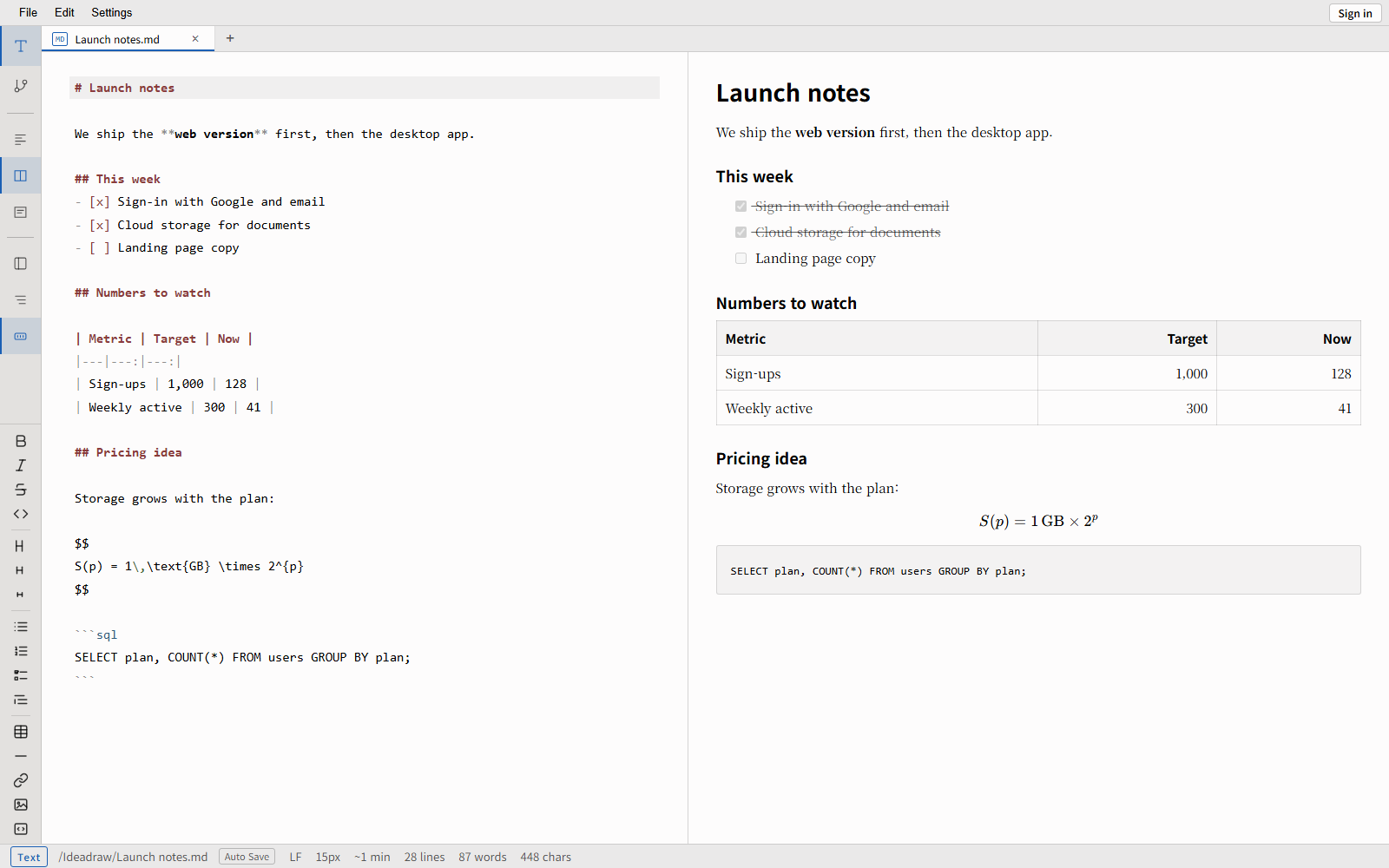This screenshot has width=1389, height=868.
Task: Open the Diagram mode branch icon
Action: pyautogui.click(x=21, y=85)
